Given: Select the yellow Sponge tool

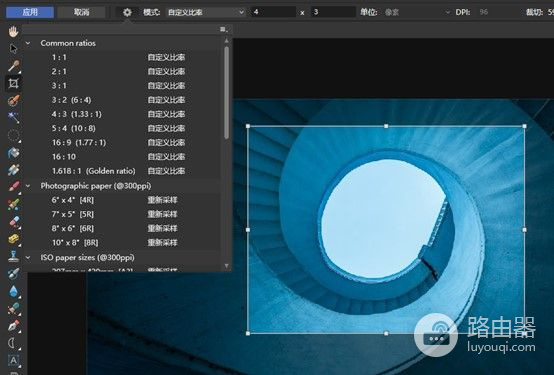Looking at the screenshot, I should click(x=13, y=239).
